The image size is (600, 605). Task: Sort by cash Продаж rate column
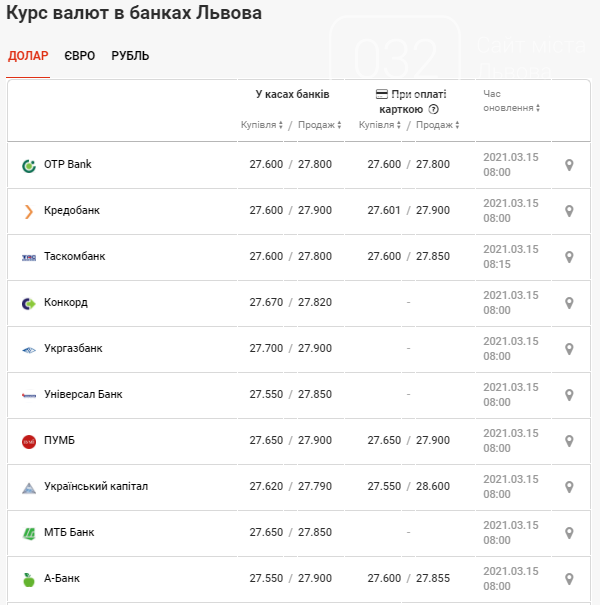point(320,125)
